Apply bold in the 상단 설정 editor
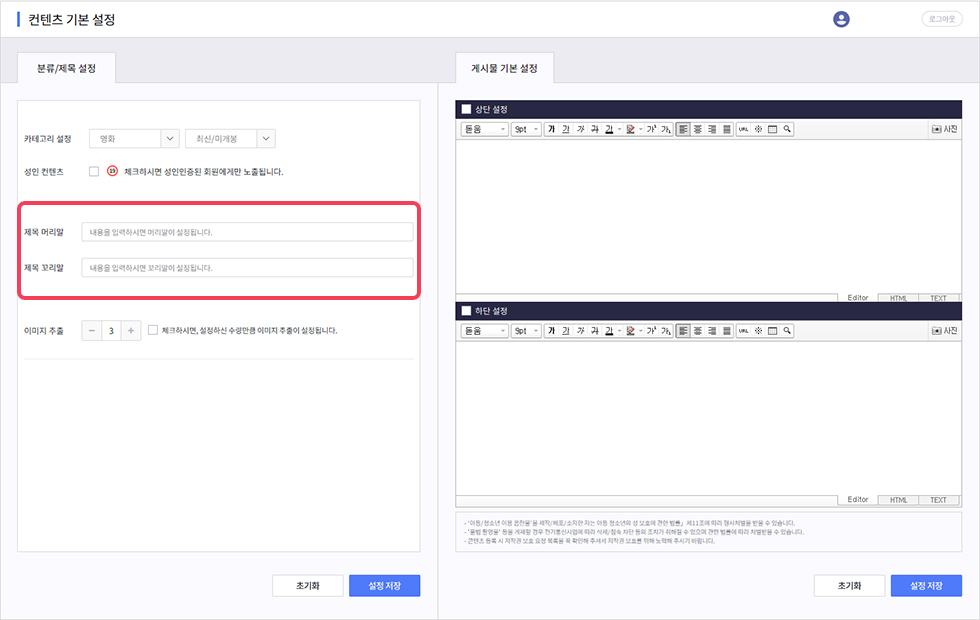Viewport: 980px width, 620px height. 551,129
